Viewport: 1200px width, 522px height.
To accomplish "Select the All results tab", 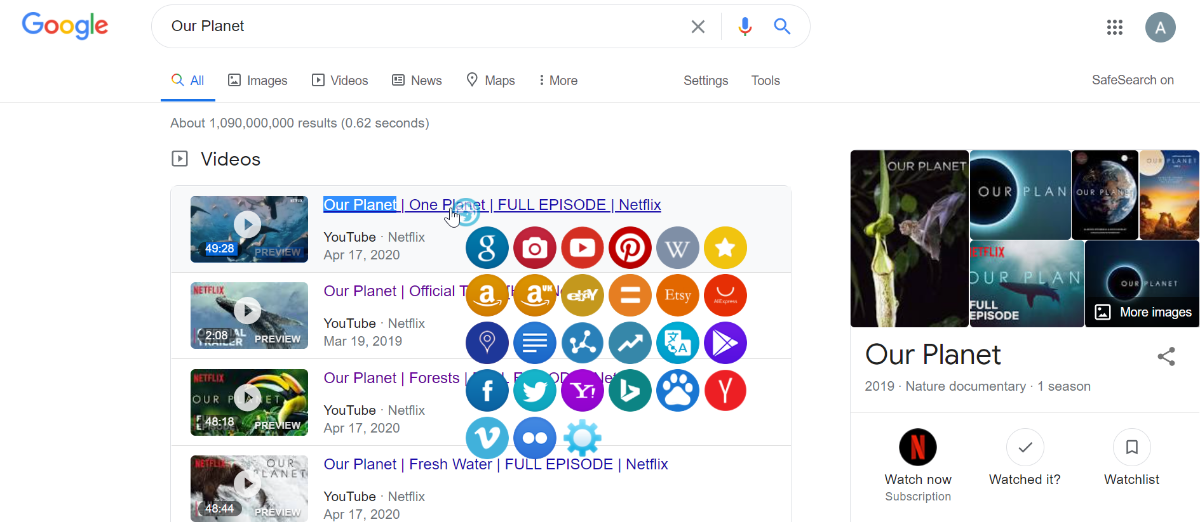I will (x=187, y=80).
